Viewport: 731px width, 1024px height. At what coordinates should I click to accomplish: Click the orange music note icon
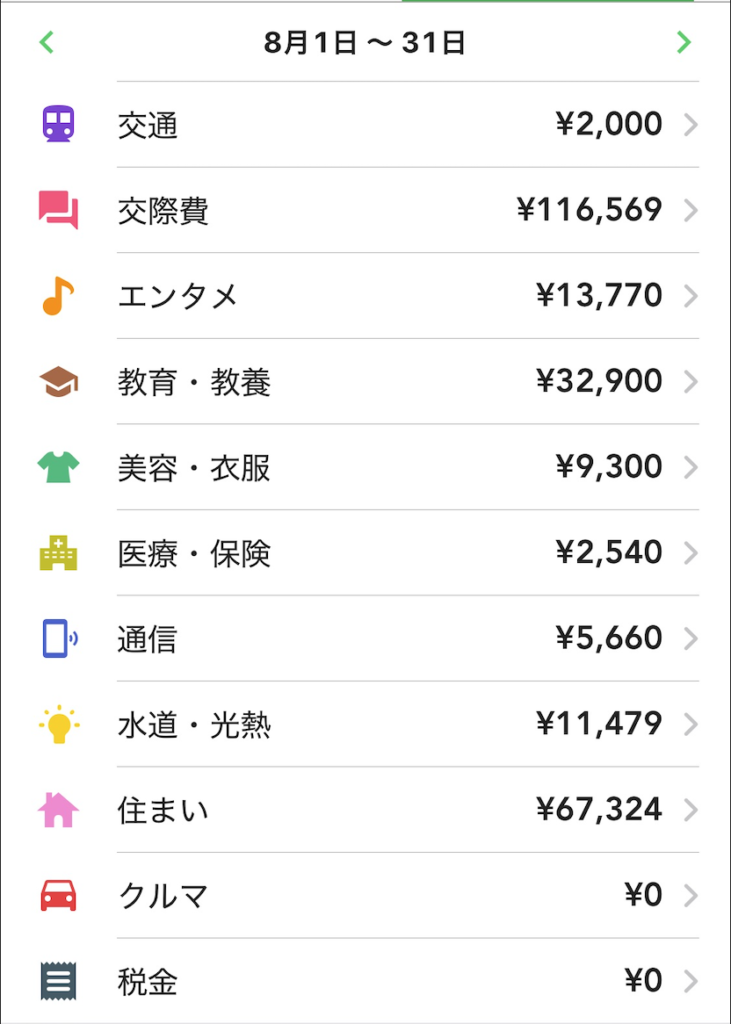58,296
